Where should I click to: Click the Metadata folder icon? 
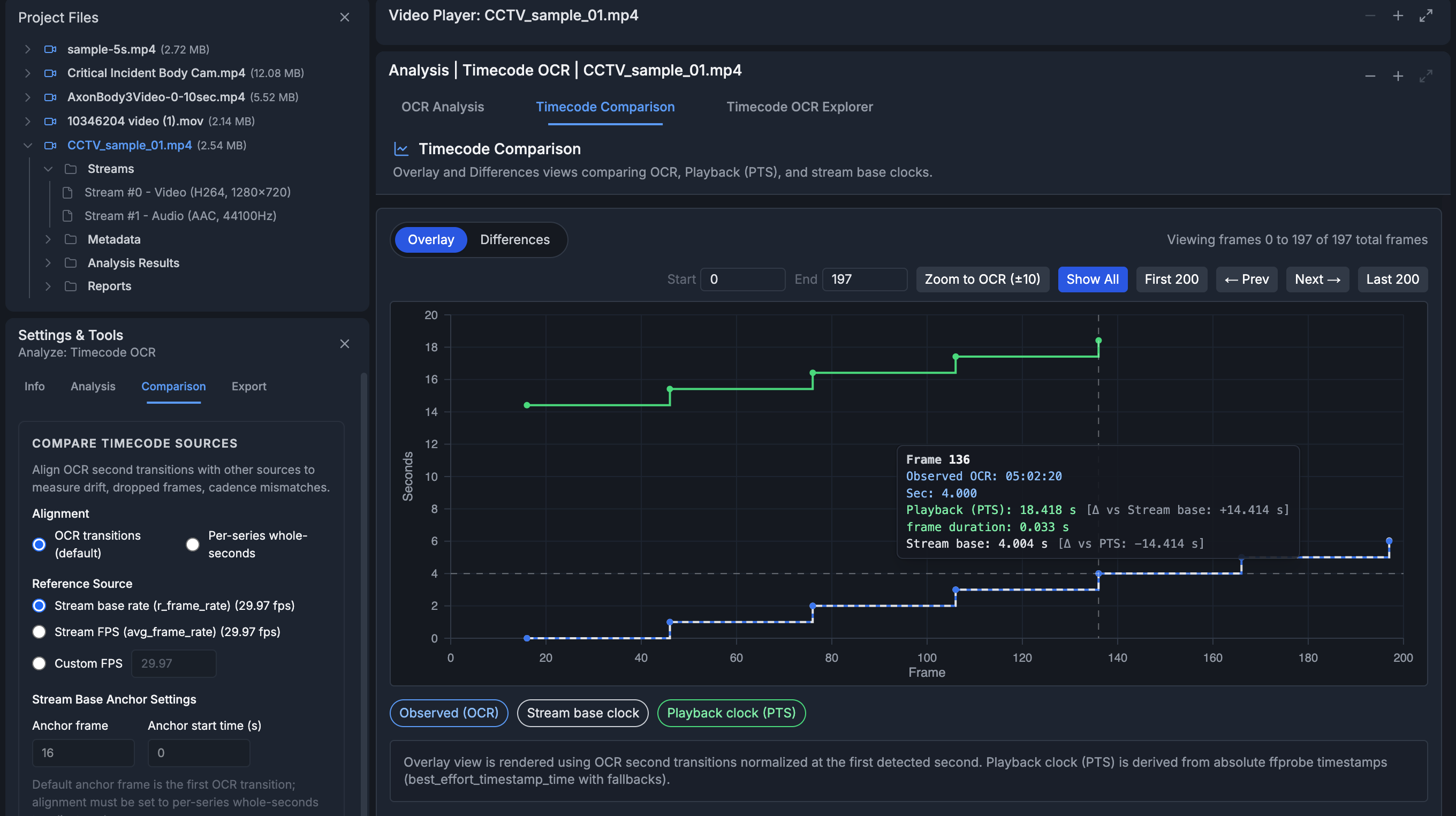pyautogui.click(x=71, y=239)
